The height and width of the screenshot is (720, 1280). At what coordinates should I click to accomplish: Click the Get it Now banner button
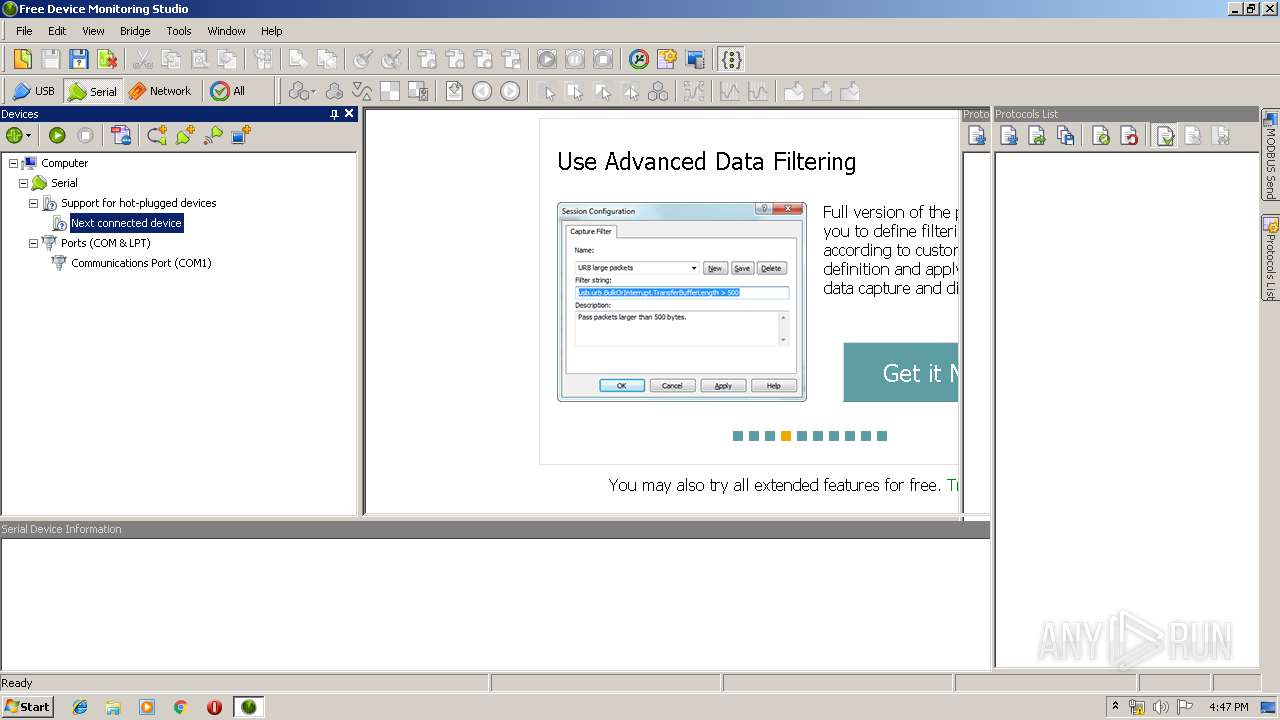pos(900,373)
